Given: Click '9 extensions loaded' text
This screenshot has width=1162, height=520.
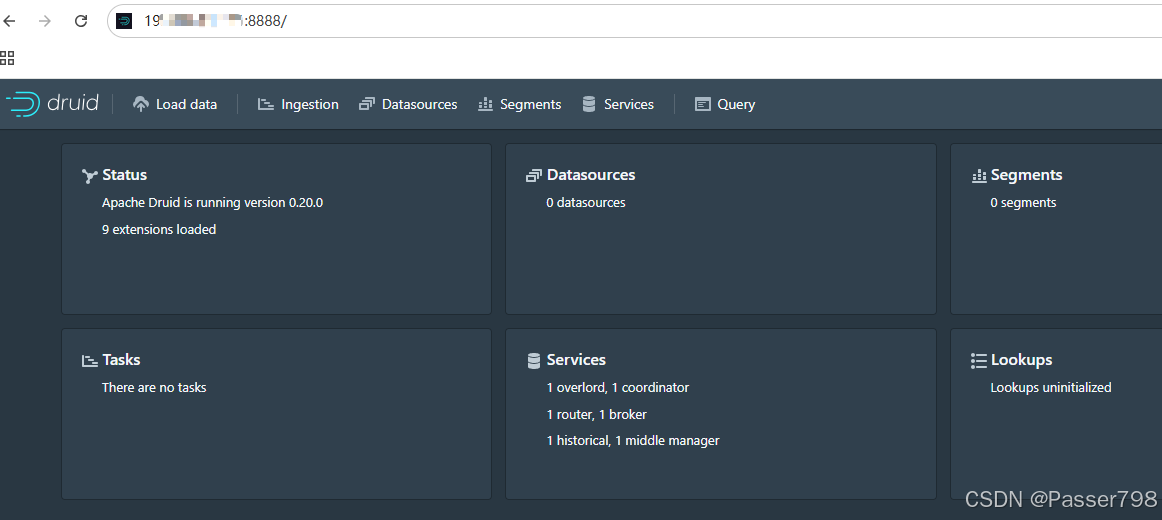Looking at the screenshot, I should [159, 230].
